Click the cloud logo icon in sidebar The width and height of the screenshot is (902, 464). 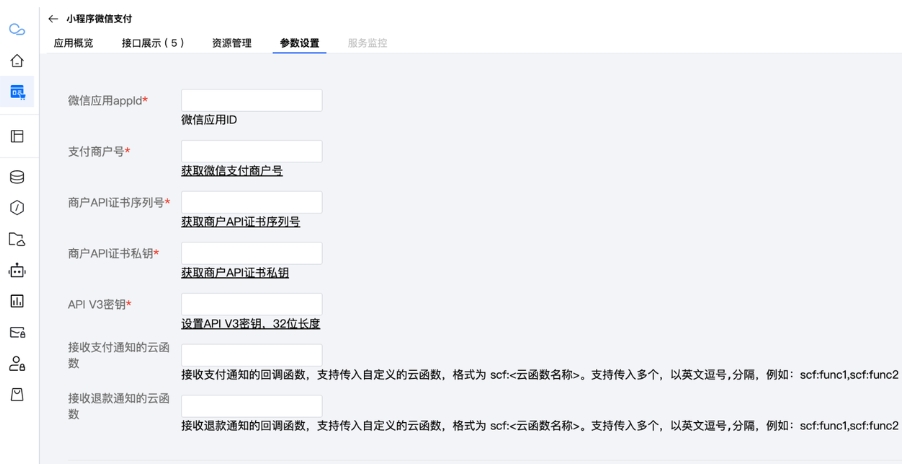coord(17,29)
